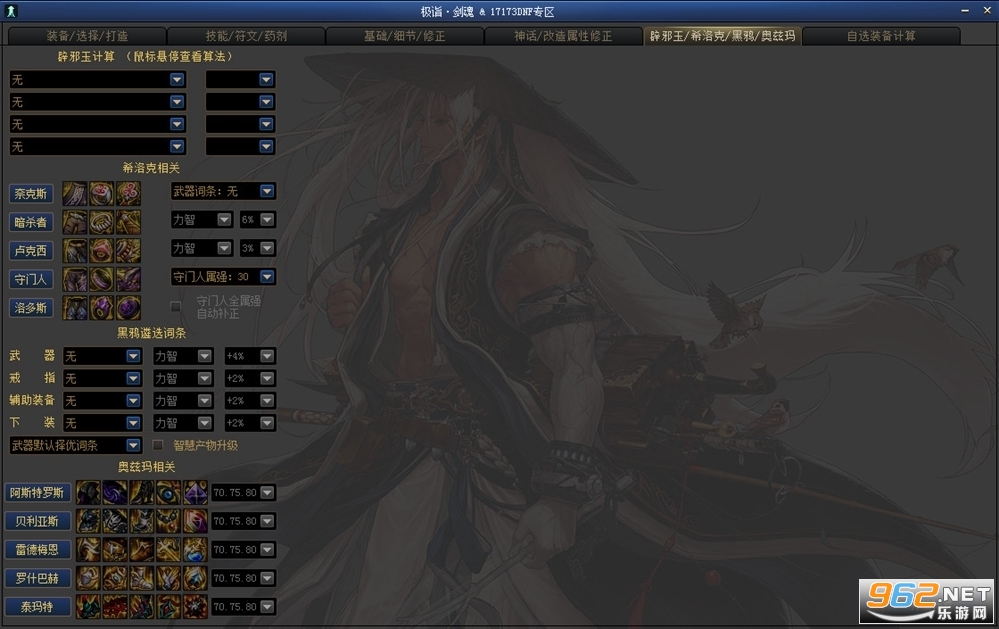Click the 辟邪玉计算 header text
This screenshot has height=629, width=999.
86,57
